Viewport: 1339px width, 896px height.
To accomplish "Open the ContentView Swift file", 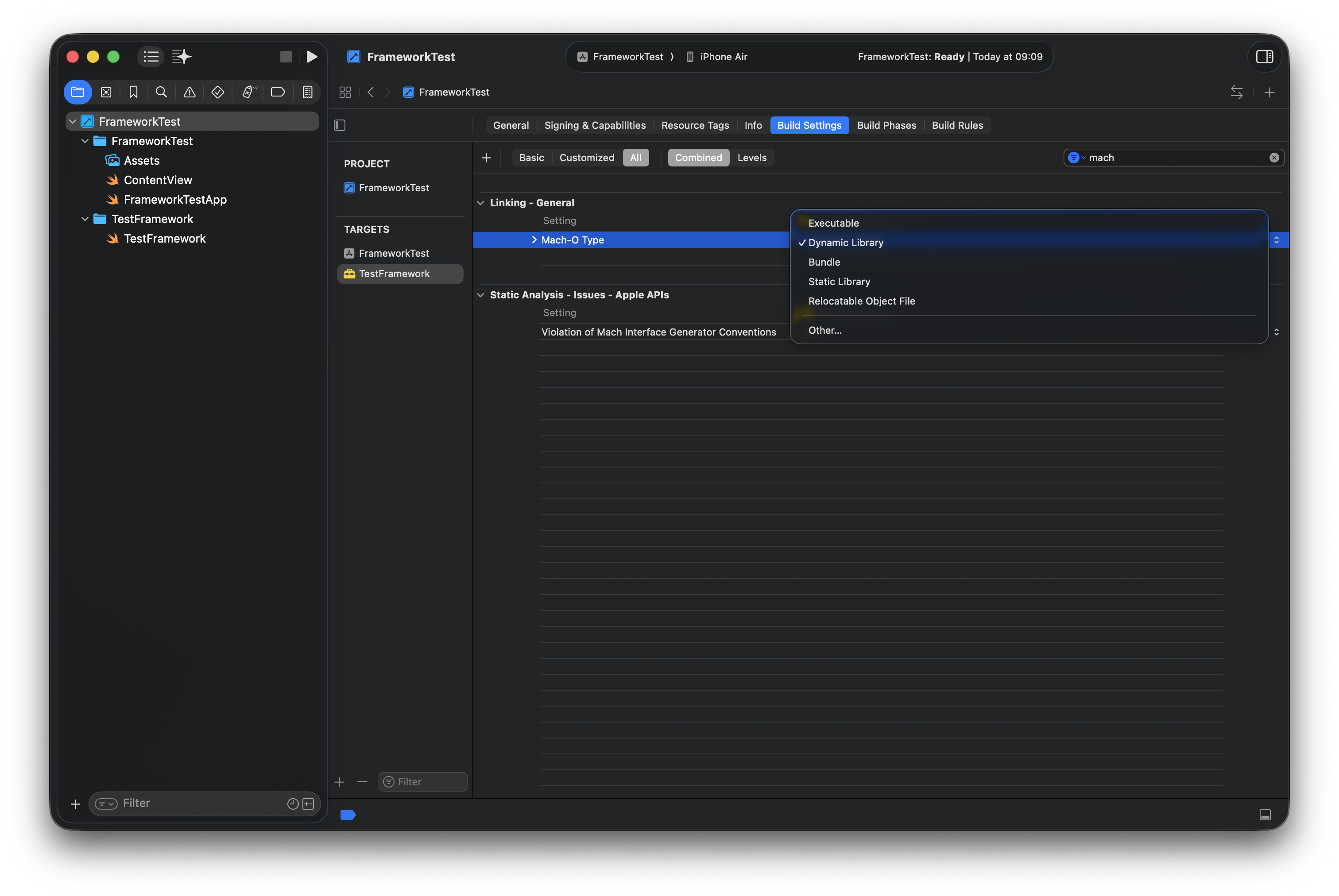I will 158,180.
